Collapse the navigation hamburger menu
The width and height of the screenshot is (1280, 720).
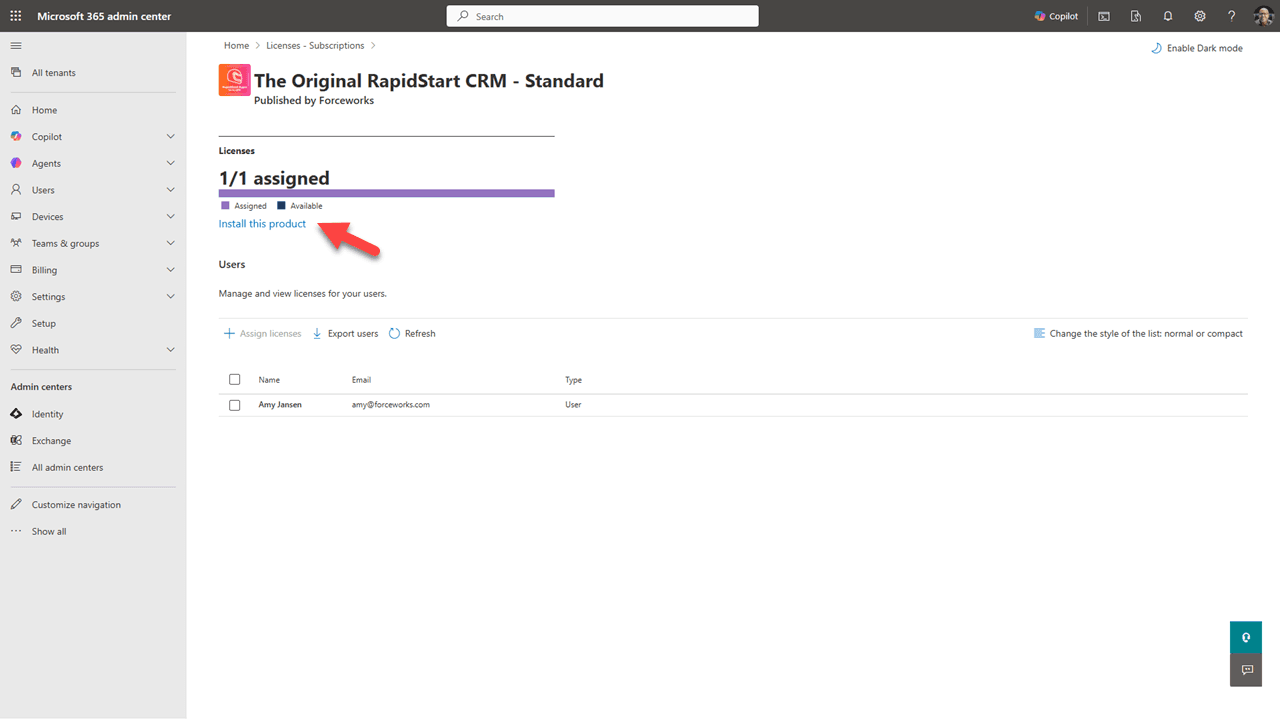click(x=16, y=46)
